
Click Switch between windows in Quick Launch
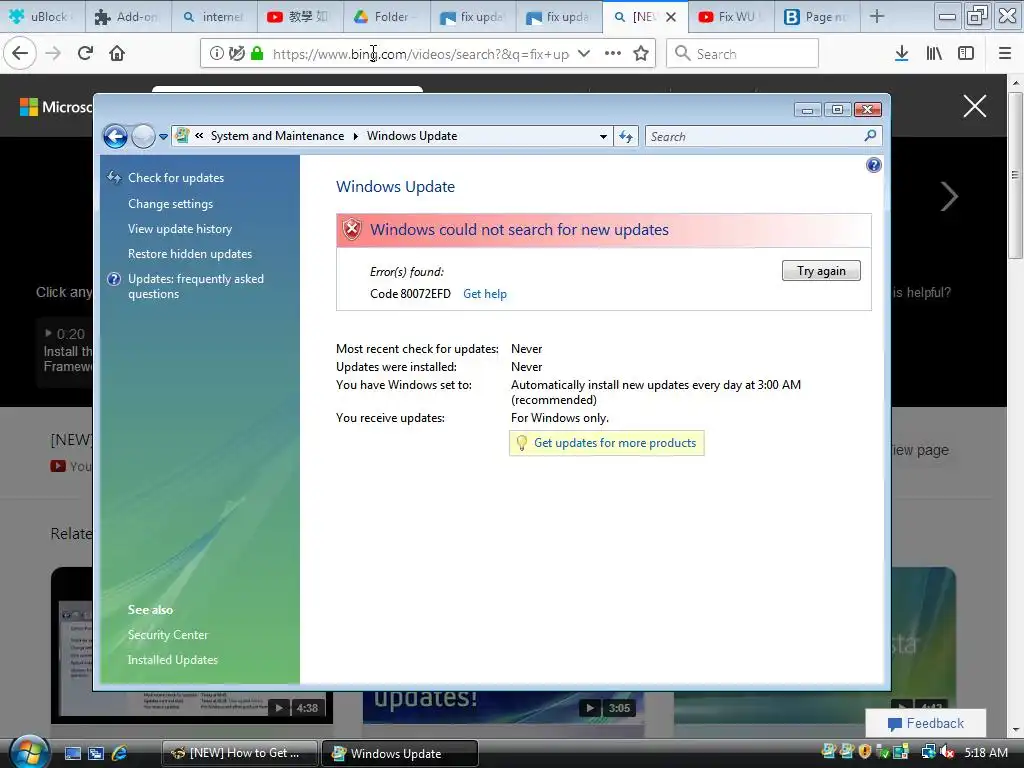pyautogui.click(x=96, y=753)
